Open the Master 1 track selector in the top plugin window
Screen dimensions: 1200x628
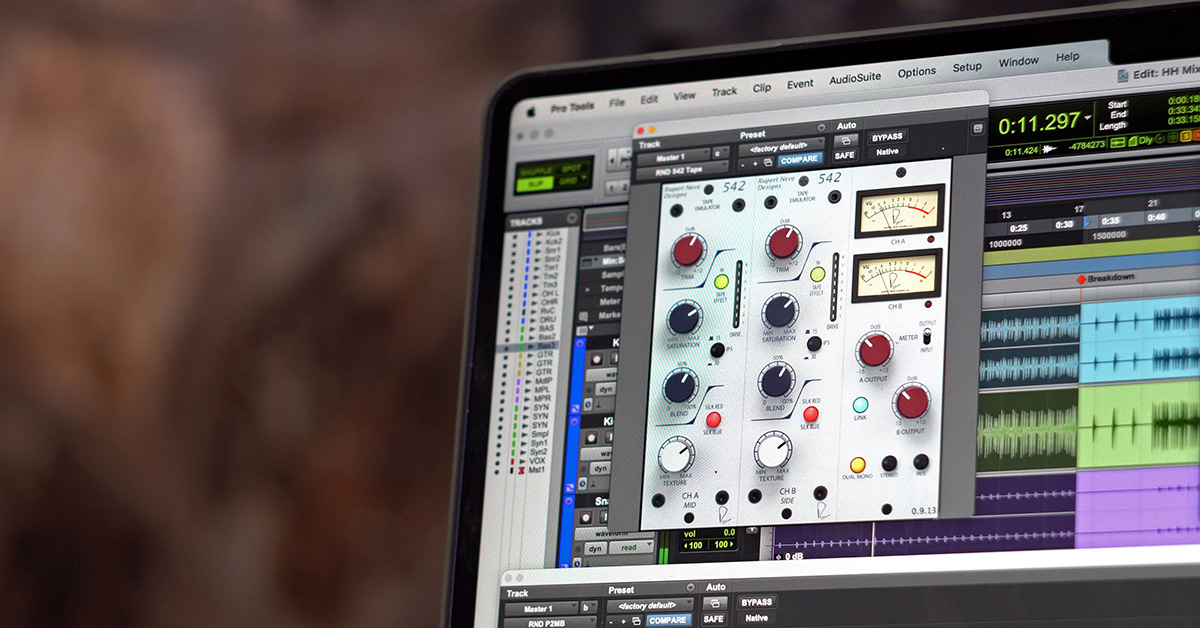coord(672,158)
